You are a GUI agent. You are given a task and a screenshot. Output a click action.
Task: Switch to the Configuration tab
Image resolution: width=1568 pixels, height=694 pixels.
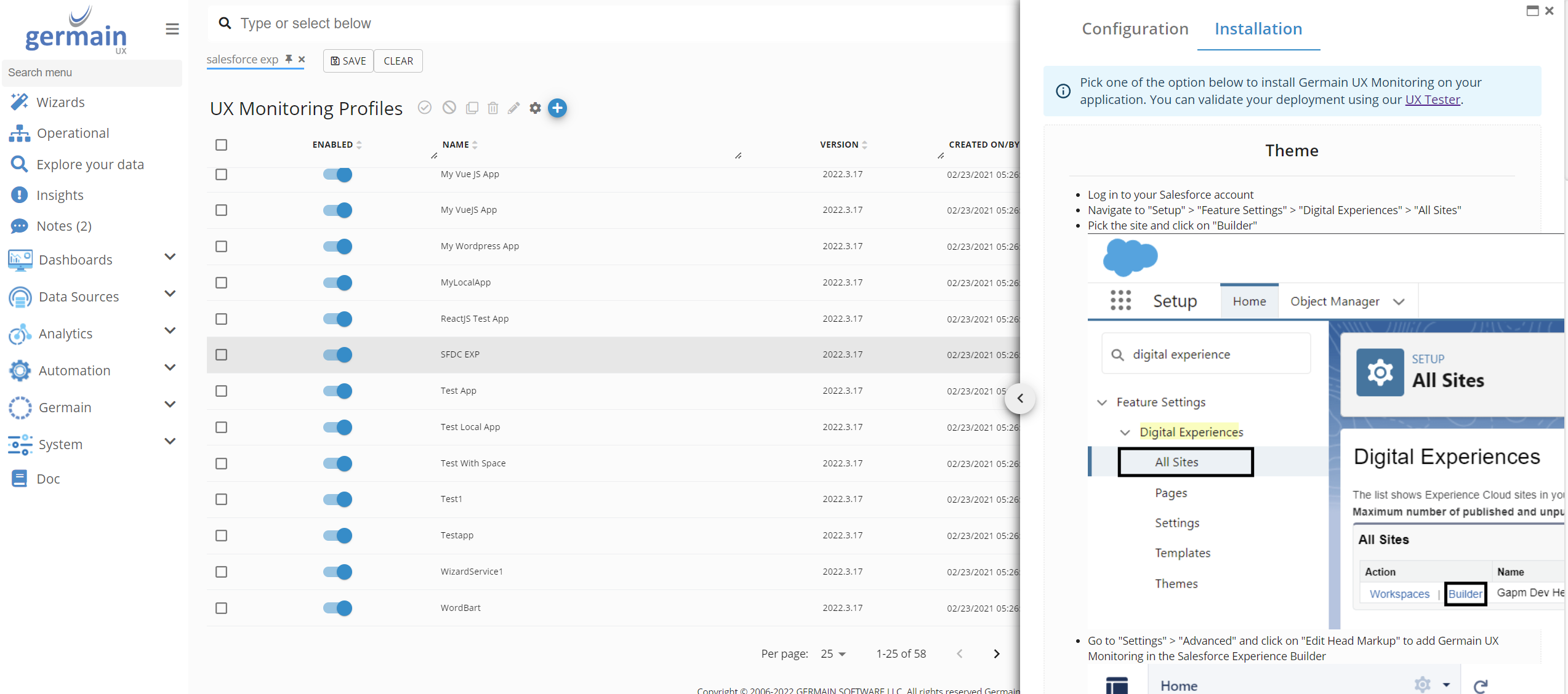pos(1135,29)
